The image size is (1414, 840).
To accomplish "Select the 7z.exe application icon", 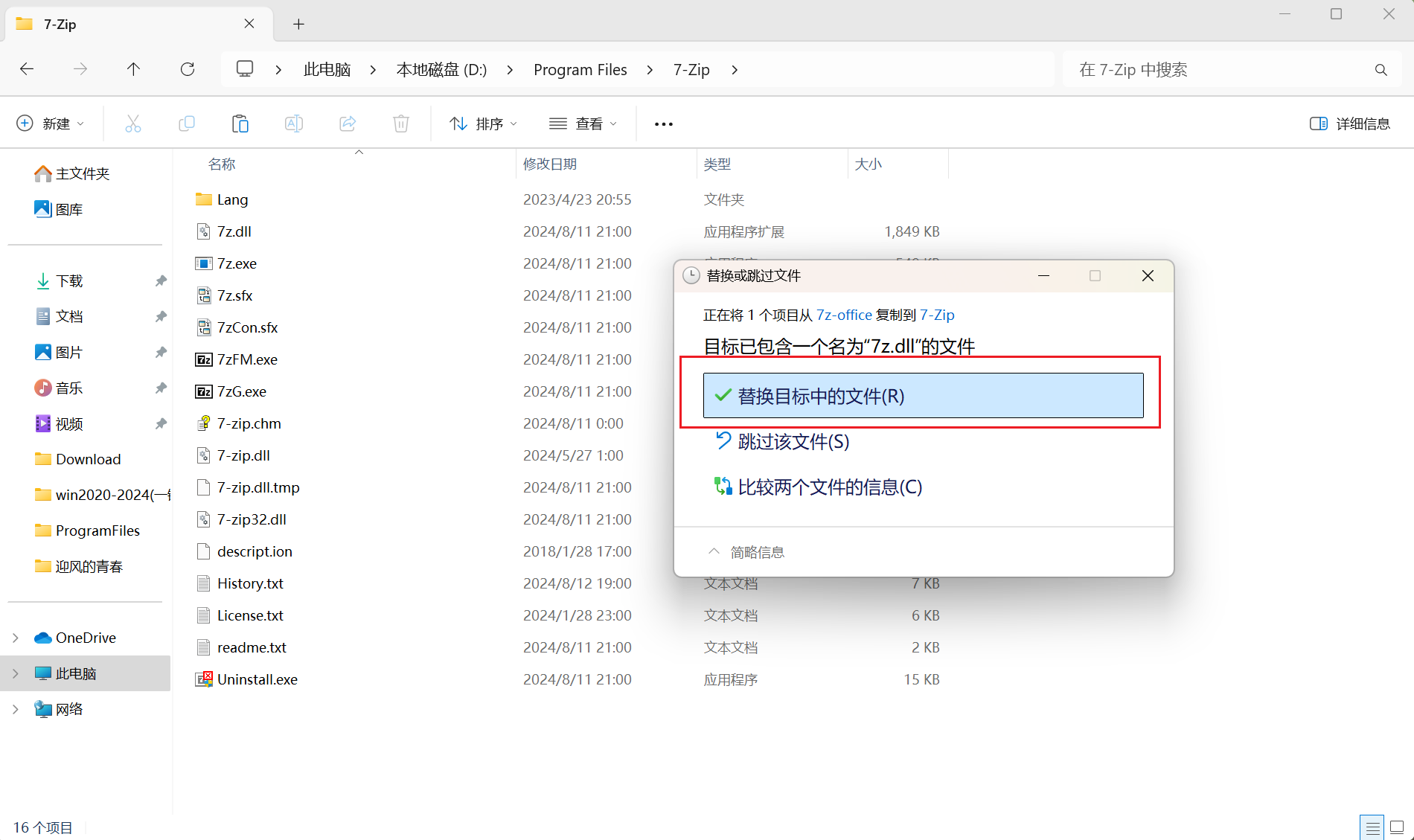I will point(203,263).
